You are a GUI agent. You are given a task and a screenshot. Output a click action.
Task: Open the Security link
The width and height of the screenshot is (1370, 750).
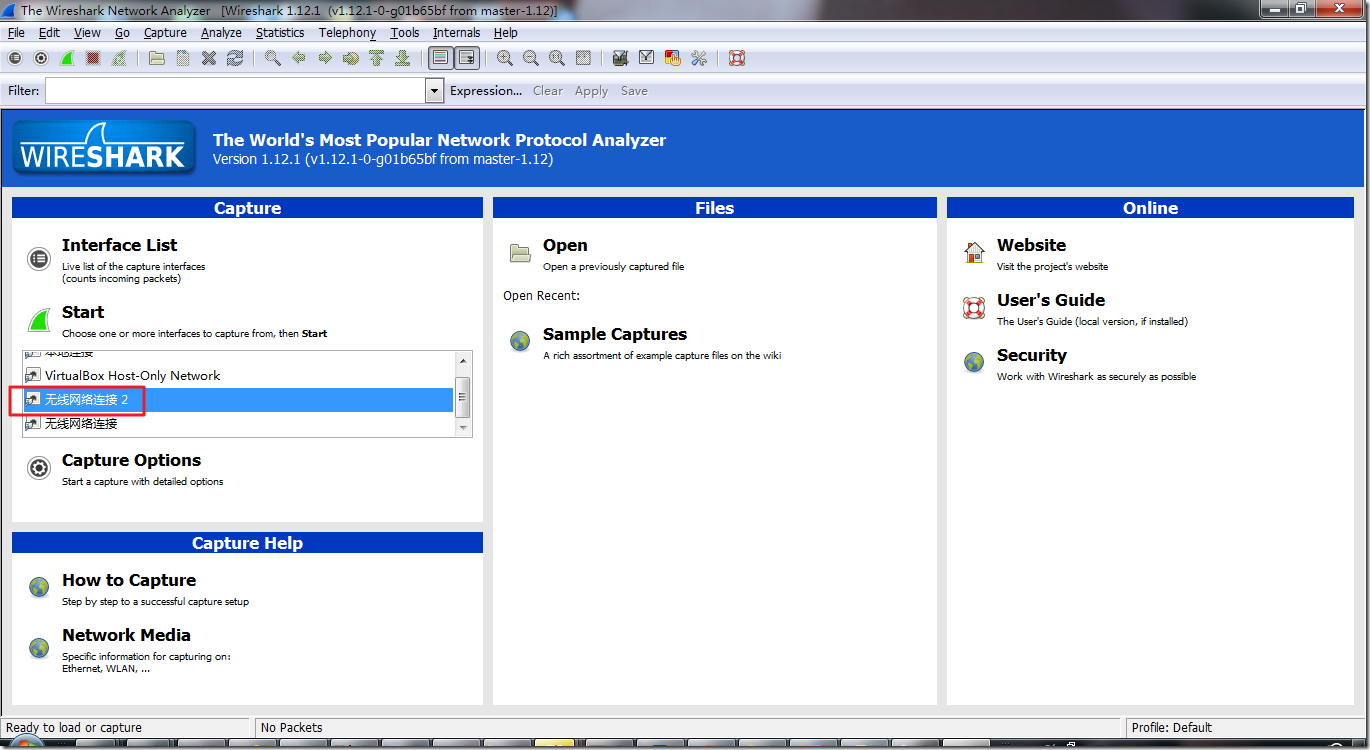1032,355
